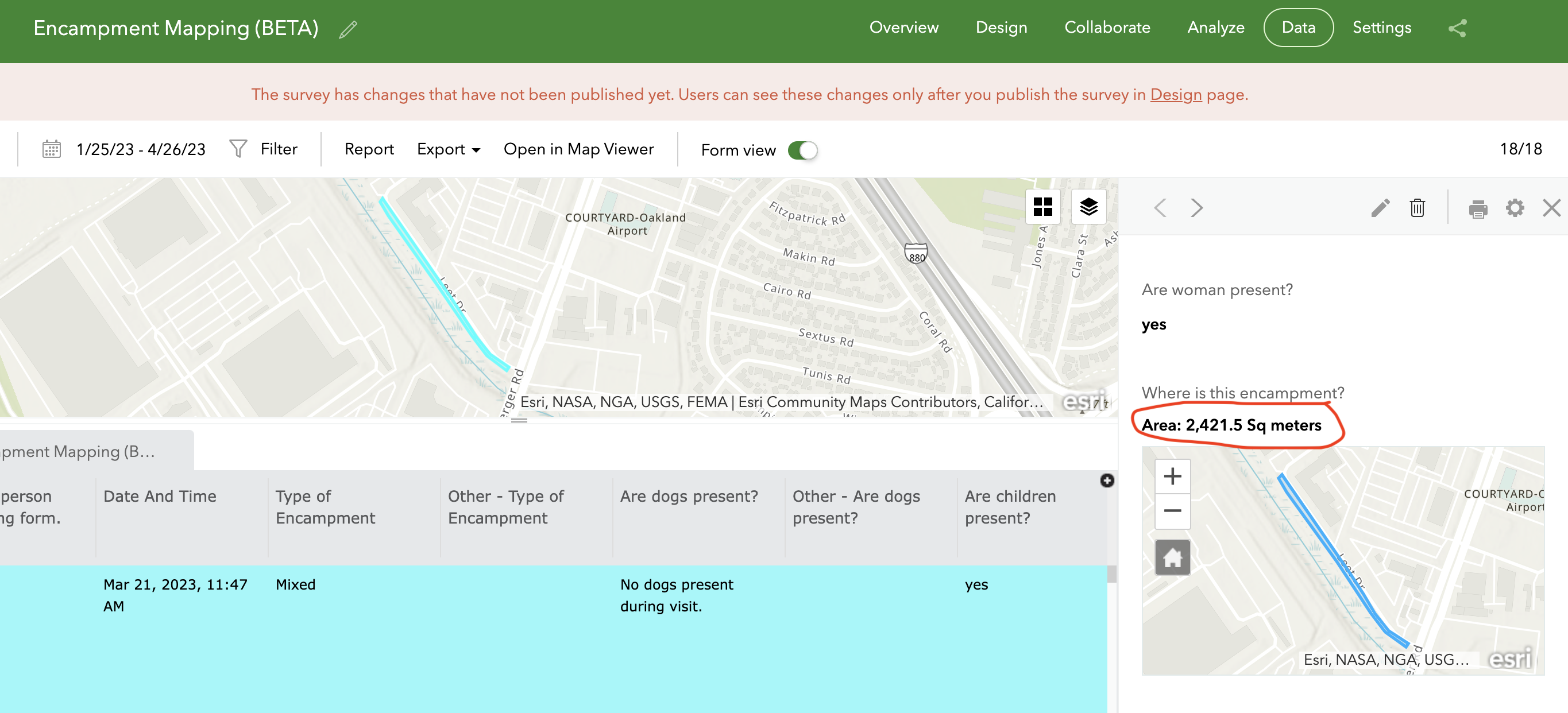
Task: Click the add column plus icon
Action: click(x=1107, y=480)
